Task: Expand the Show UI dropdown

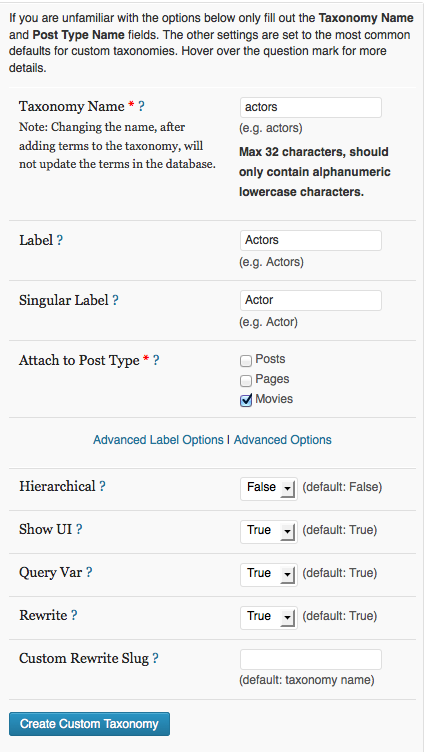Action: (x=269, y=531)
